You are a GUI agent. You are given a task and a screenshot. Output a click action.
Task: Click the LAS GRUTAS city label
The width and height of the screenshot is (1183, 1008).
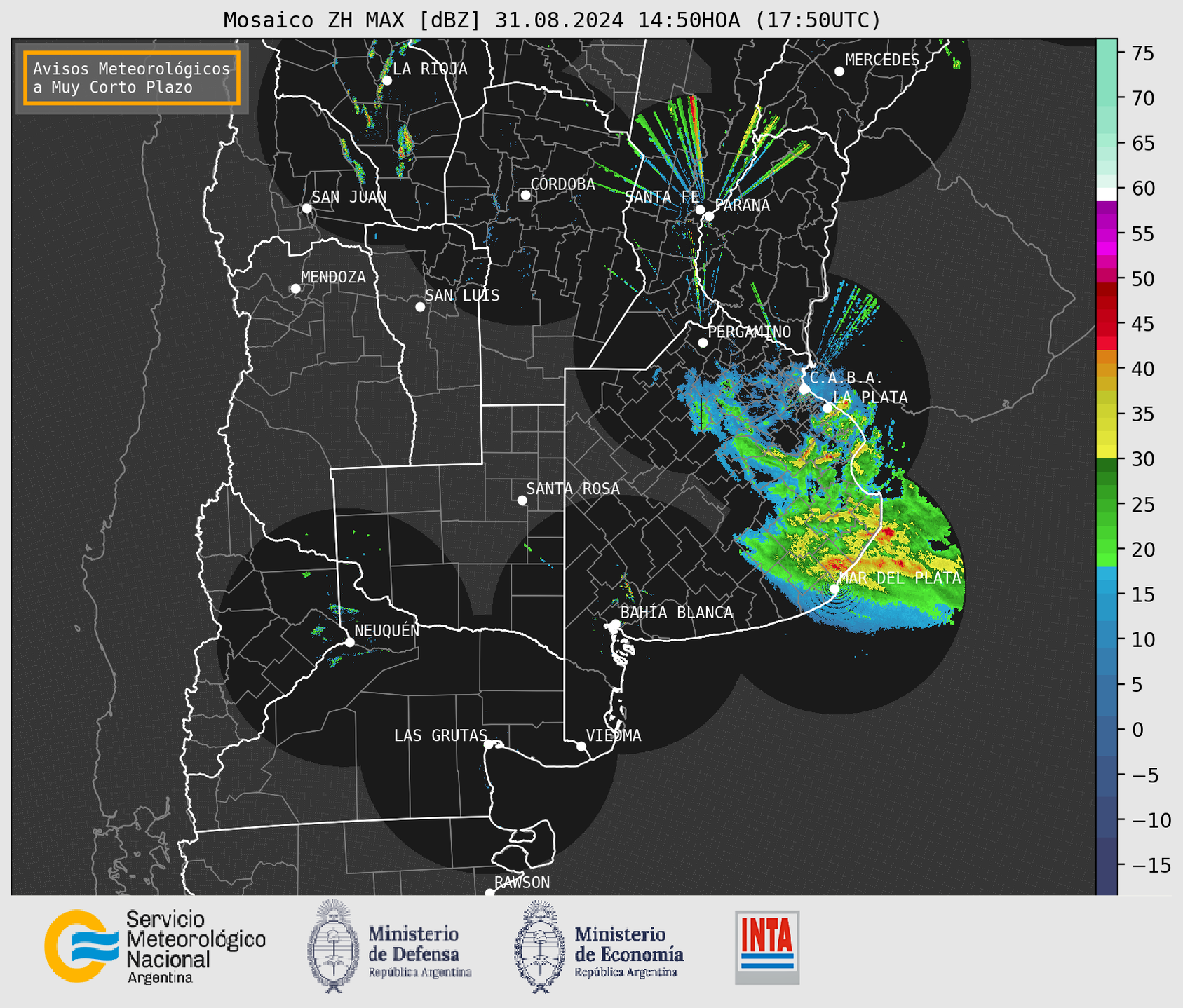click(440, 735)
